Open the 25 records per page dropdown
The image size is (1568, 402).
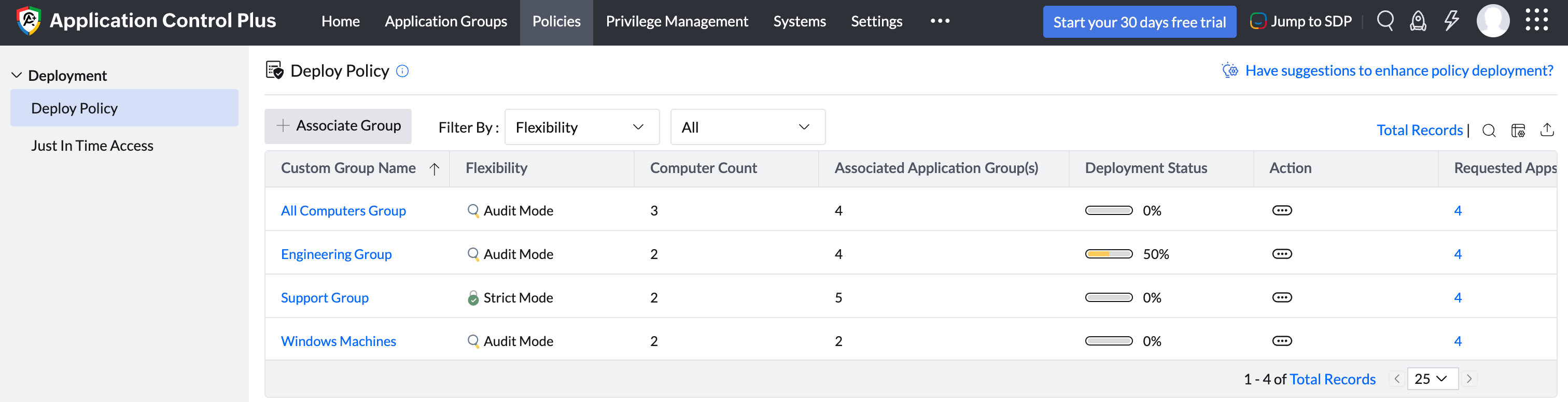click(x=1432, y=379)
